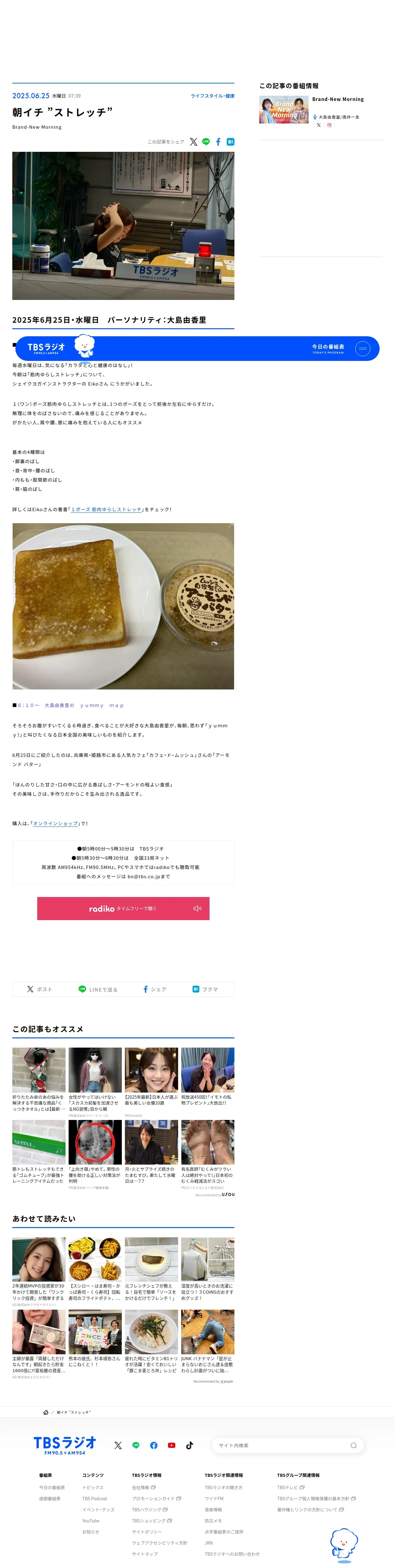Click the Facebook share icon above the photo

click(218, 142)
